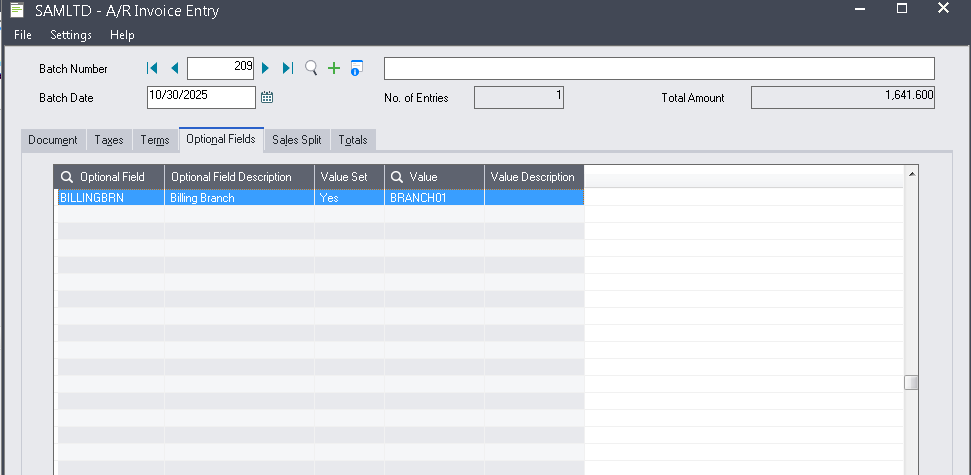971x475 pixels.
Task: Open the batch information icon
Action: (356, 68)
